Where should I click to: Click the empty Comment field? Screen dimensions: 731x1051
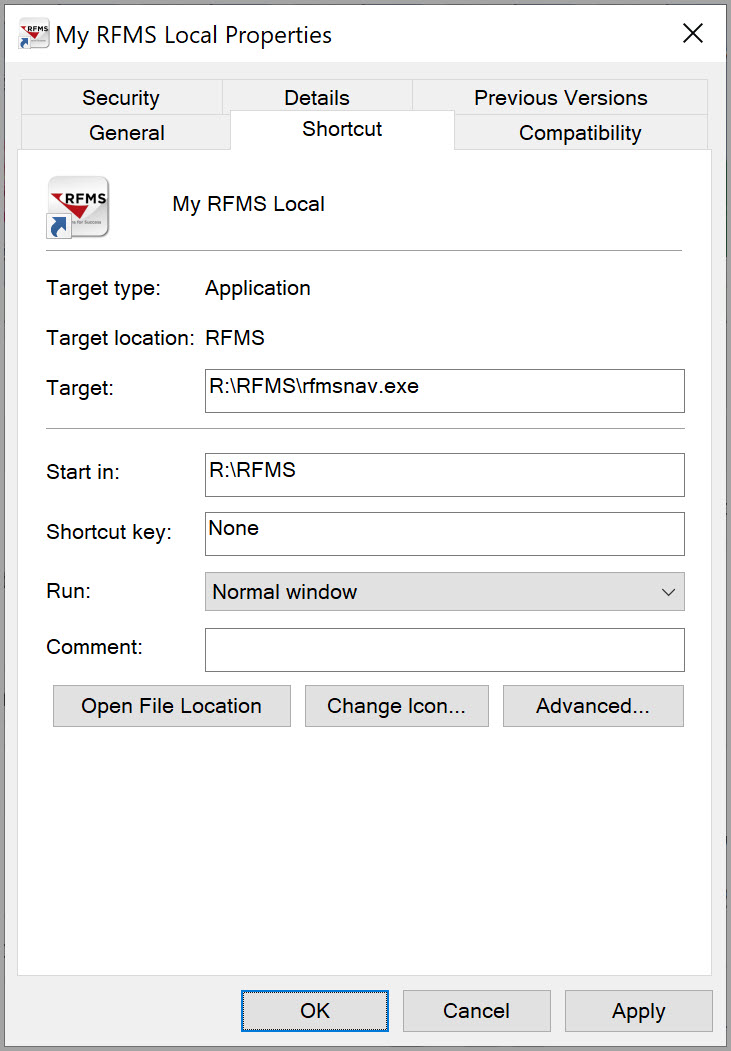click(x=445, y=650)
